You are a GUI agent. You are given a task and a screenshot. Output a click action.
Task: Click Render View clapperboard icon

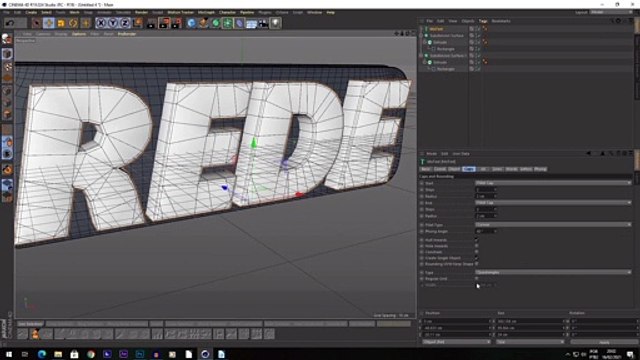coord(151,23)
